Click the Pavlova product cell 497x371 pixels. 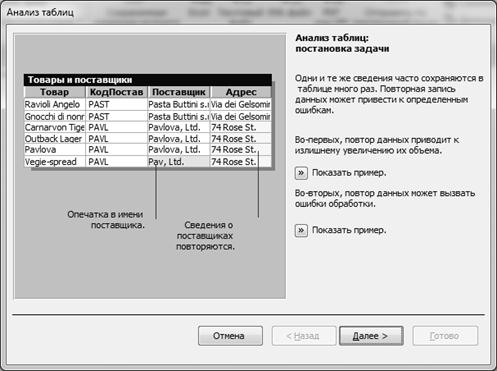pyautogui.click(x=55, y=150)
